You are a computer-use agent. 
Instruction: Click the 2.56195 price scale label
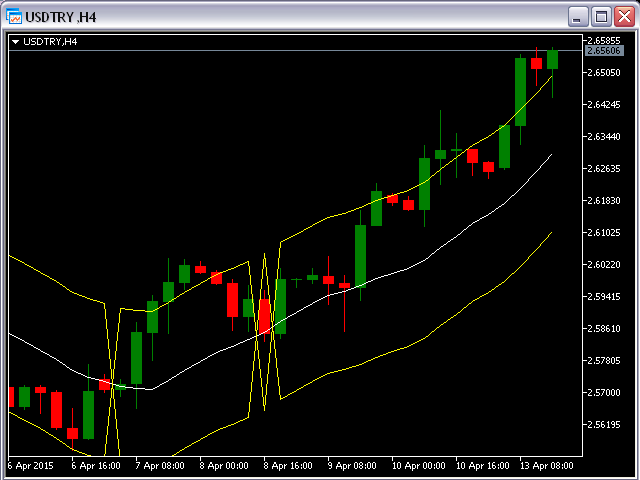coord(604,424)
